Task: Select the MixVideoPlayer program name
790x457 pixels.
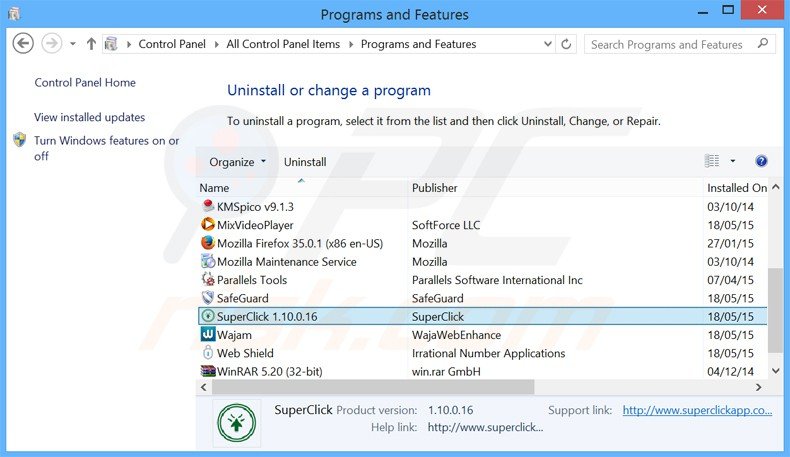Action: (x=255, y=225)
